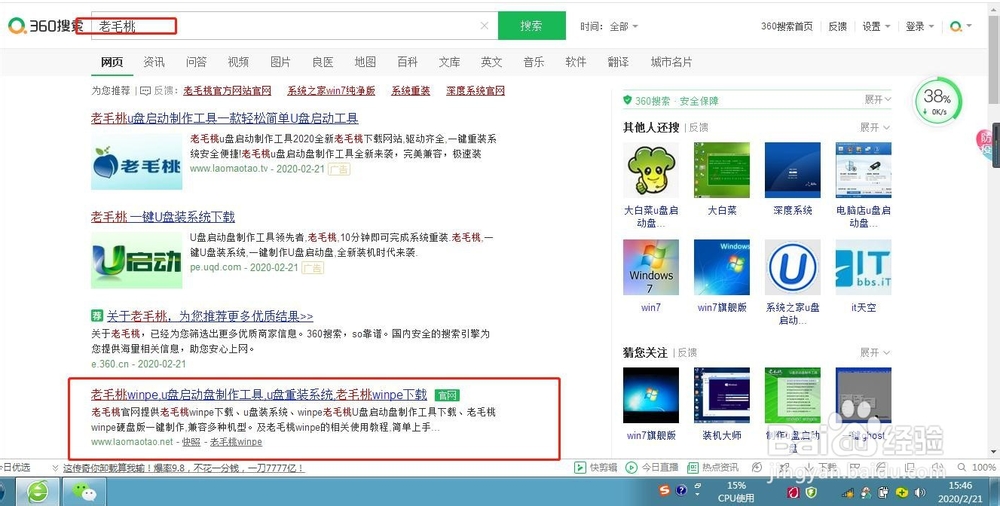1000x506 pixels.
Task: Open the 翻译 tab
Action: (617, 62)
